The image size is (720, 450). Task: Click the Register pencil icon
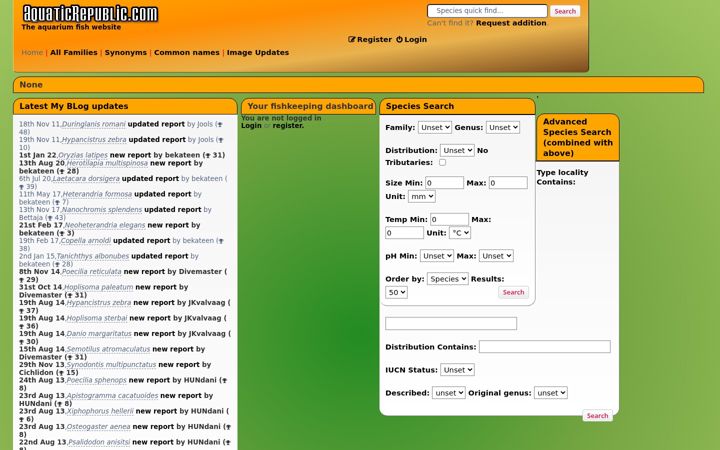click(x=352, y=39)
